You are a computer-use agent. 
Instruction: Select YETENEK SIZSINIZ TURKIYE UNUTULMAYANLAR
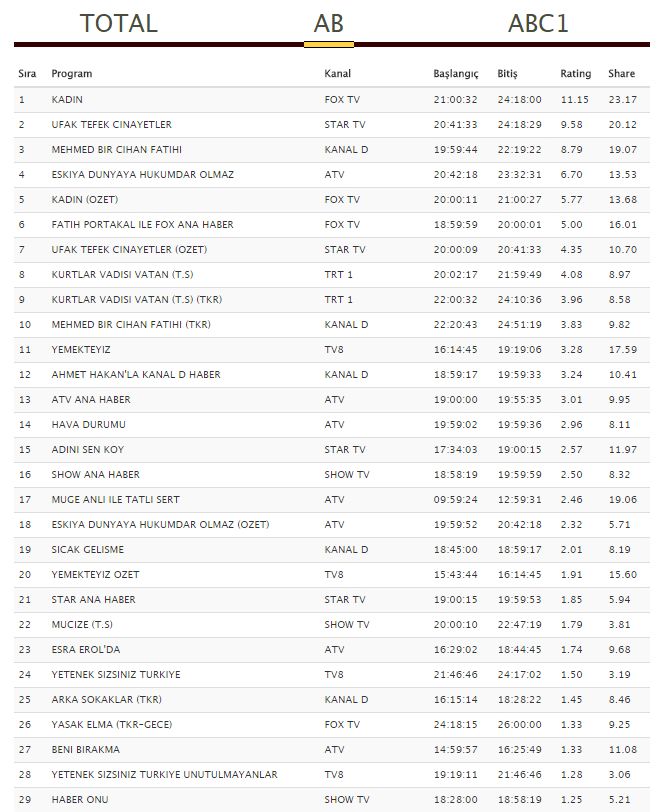pyautogui.click(x=164, y=775)
